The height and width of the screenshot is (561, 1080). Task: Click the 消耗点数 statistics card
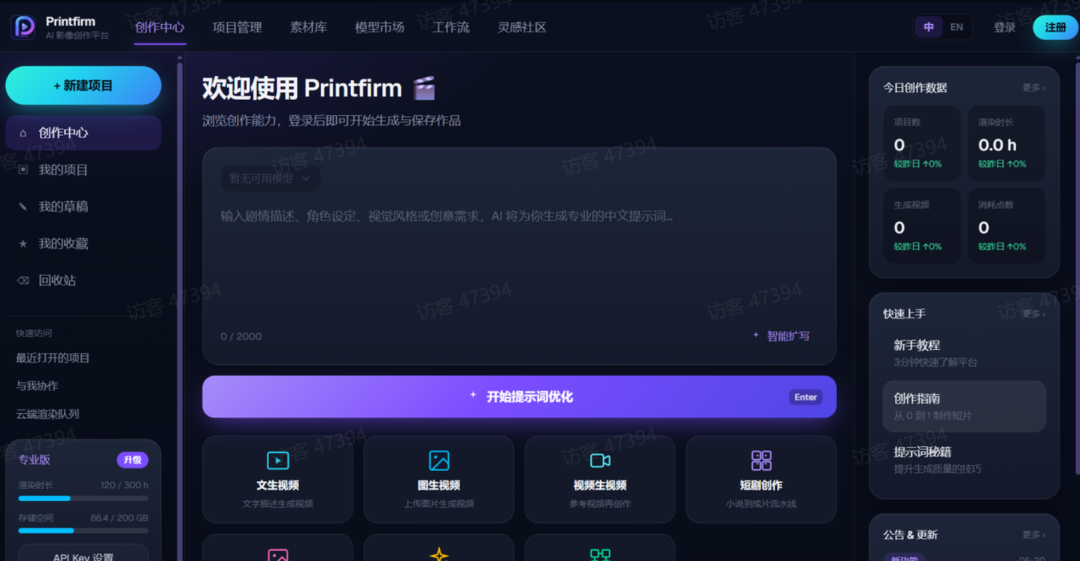(1006, 226)
